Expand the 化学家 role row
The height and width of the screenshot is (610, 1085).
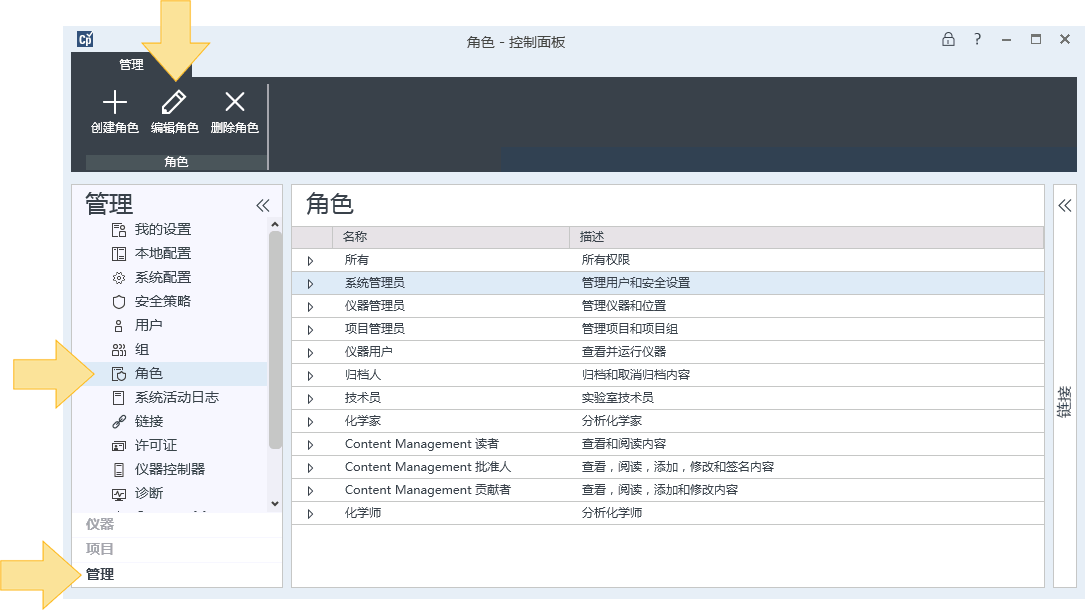[x=310, y=422]
